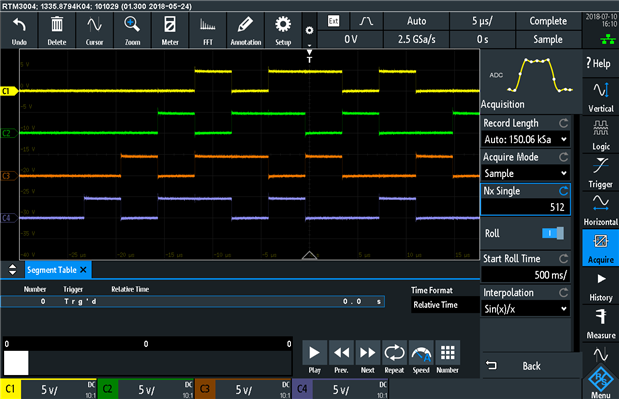This screenshot has width=619, height=399.
Task: Open the Vertical settings menu
Action: [600, 97]
